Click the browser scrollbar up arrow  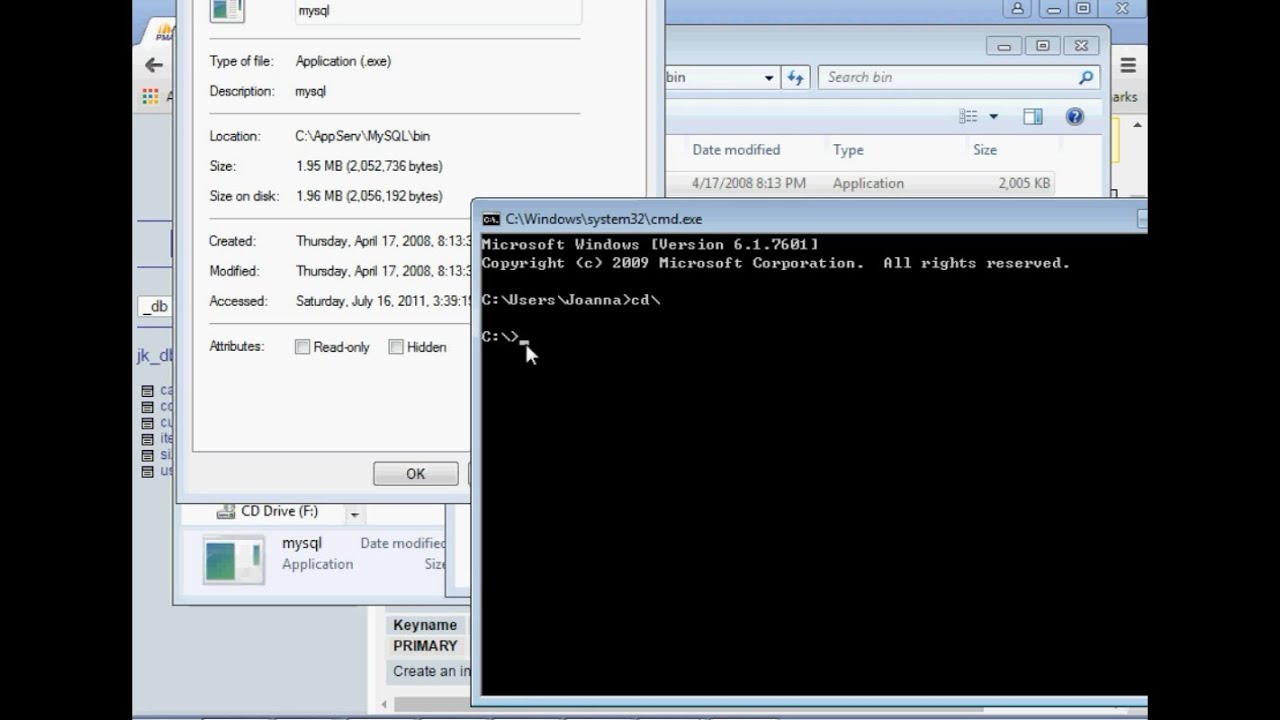click(1138, 126)
